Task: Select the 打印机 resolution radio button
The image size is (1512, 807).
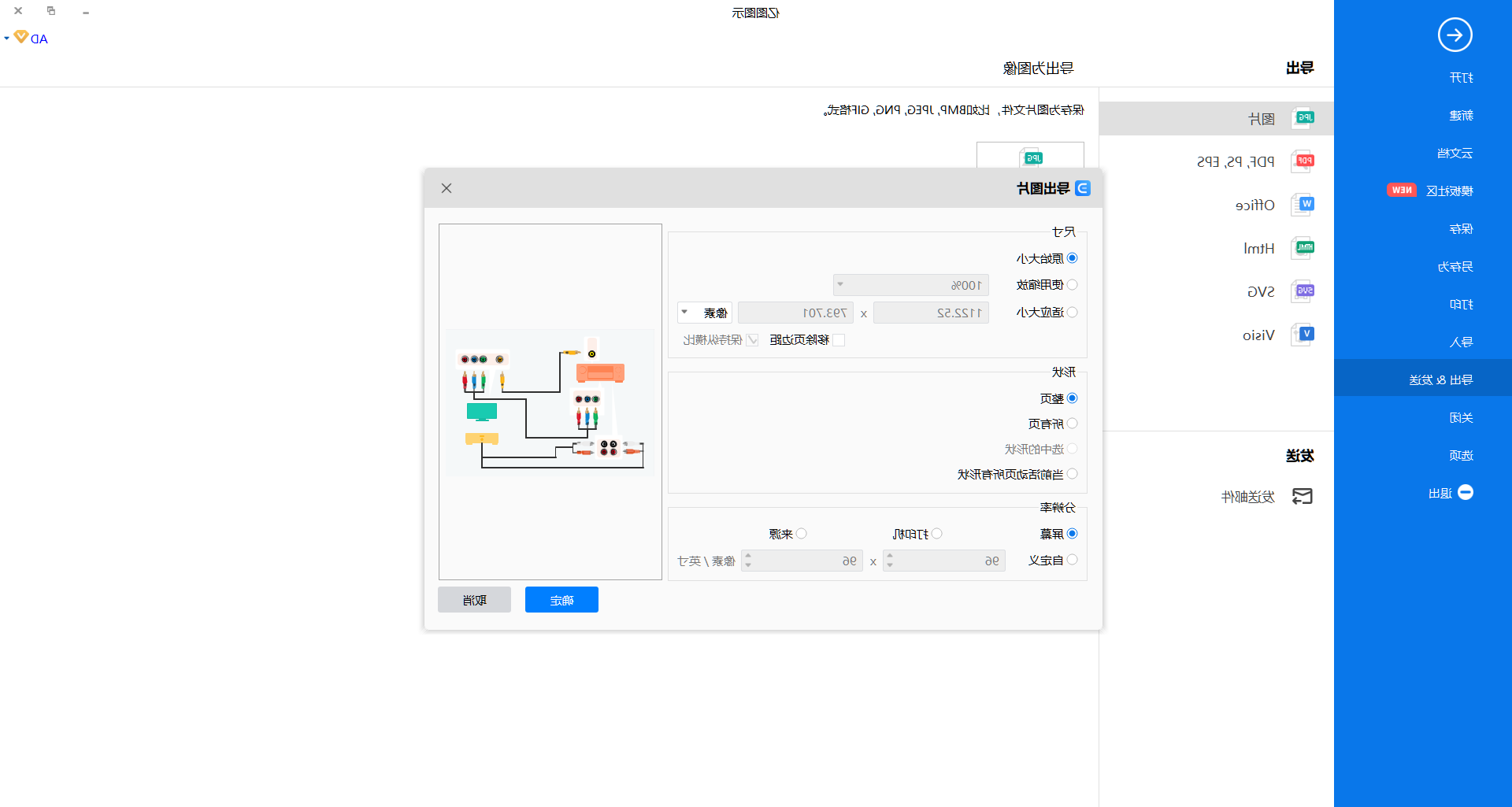Action: pyautogui.click(x=936, y=534)
